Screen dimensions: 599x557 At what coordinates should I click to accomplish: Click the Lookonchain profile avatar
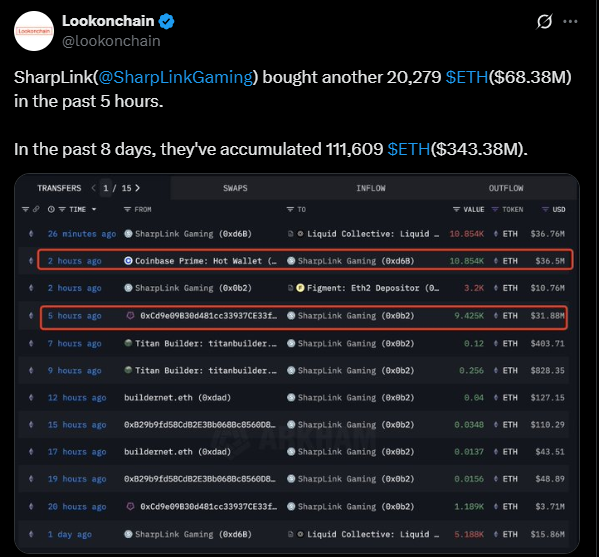click(34, 31)
